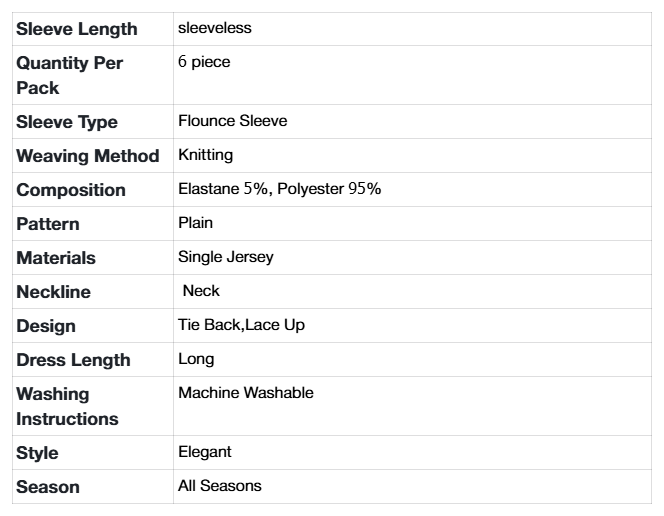
Task: Click the 'All Seasons' value
Action: click(x=219, y=486)
